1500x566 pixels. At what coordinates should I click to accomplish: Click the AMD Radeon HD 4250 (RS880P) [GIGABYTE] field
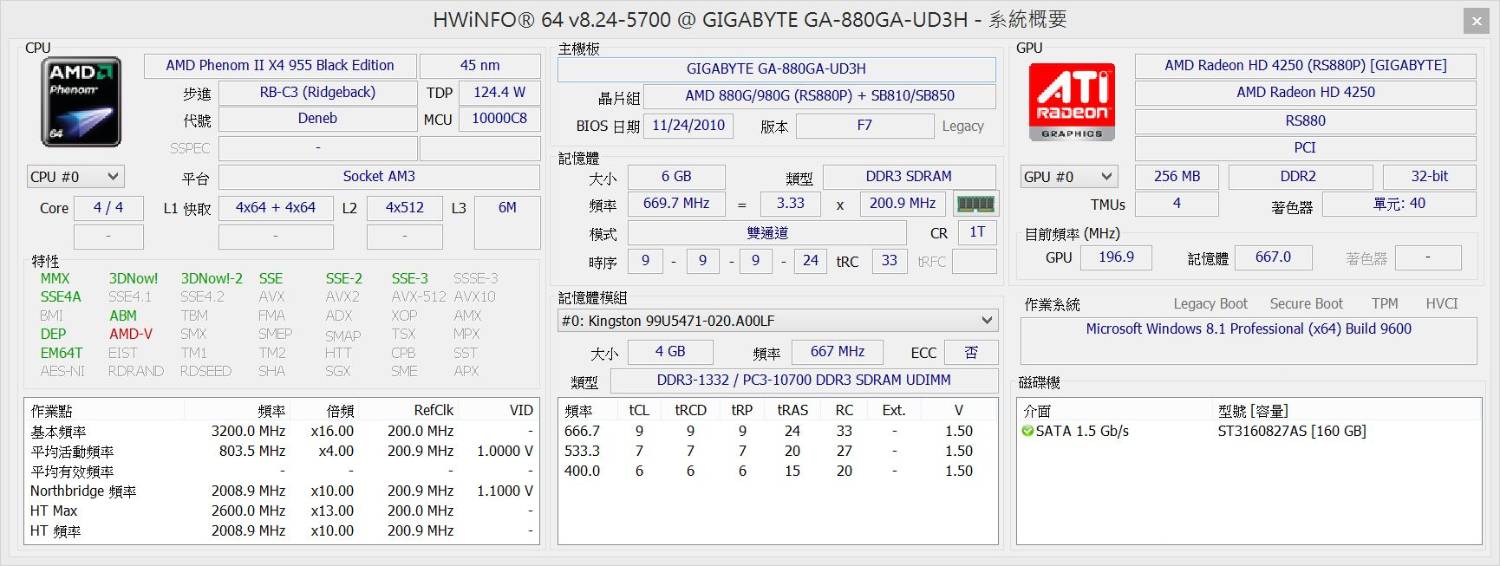tap(1306, 66)
